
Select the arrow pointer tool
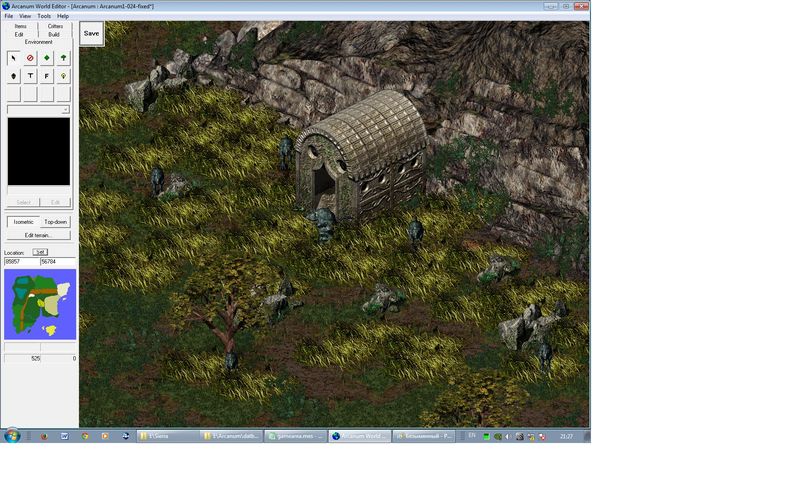point(14,58)
